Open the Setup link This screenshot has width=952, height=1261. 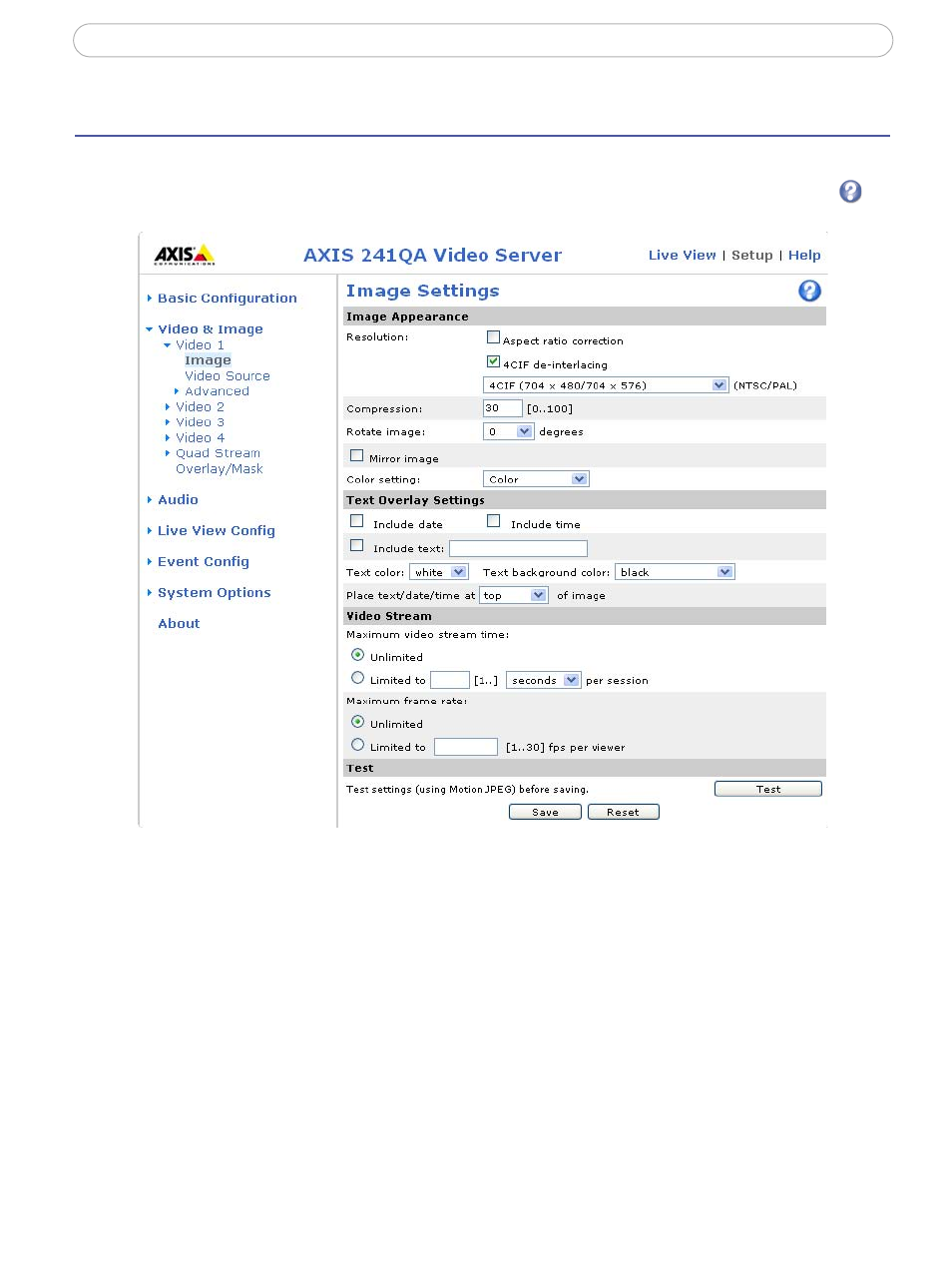(x=752, y=255)
